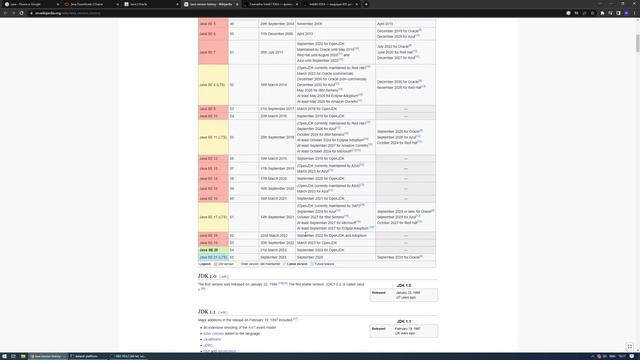Switch to the Java Downloads Oracle tab

[x=91, y=4]
